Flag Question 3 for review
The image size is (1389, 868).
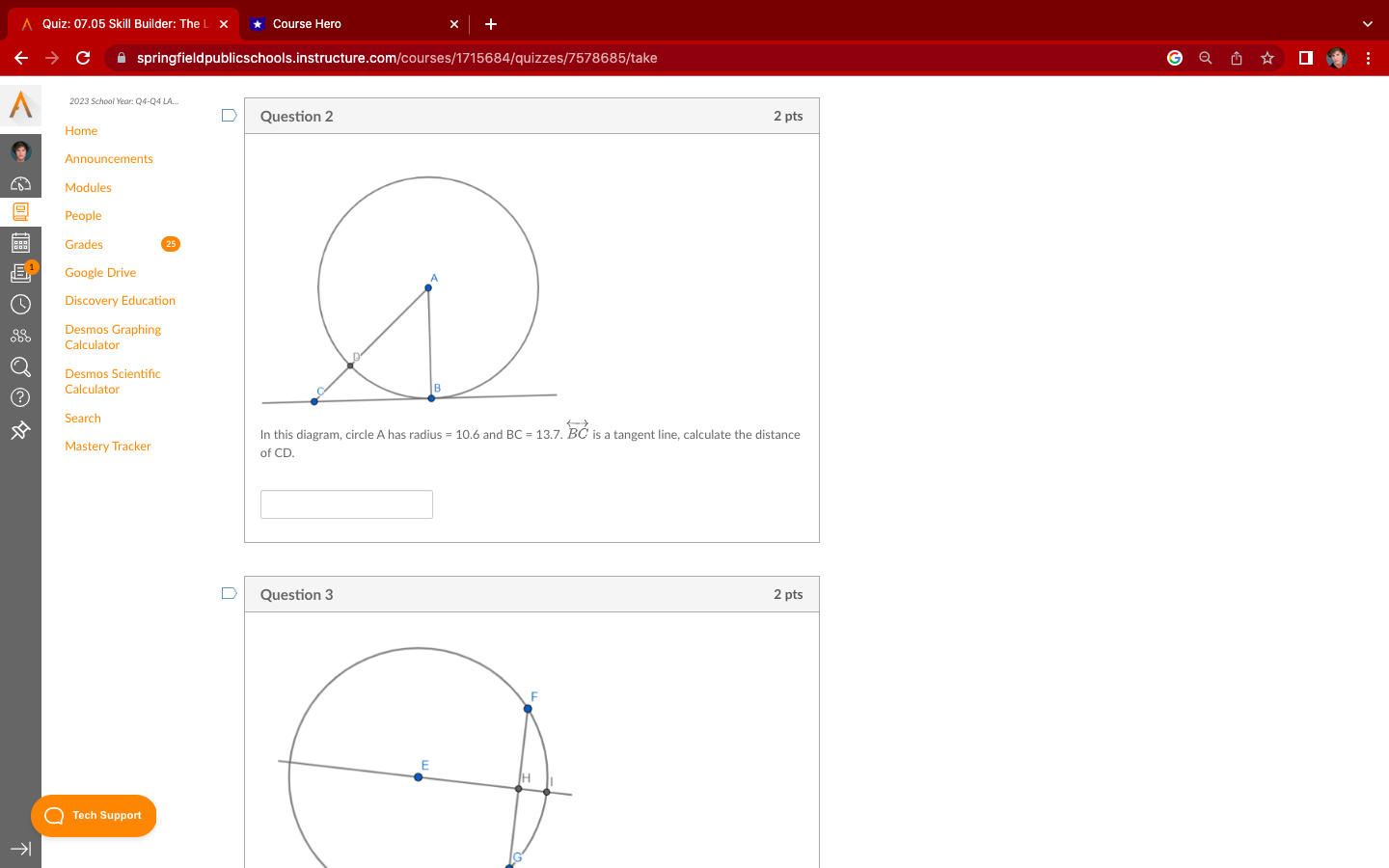click(x=230, y=593)
